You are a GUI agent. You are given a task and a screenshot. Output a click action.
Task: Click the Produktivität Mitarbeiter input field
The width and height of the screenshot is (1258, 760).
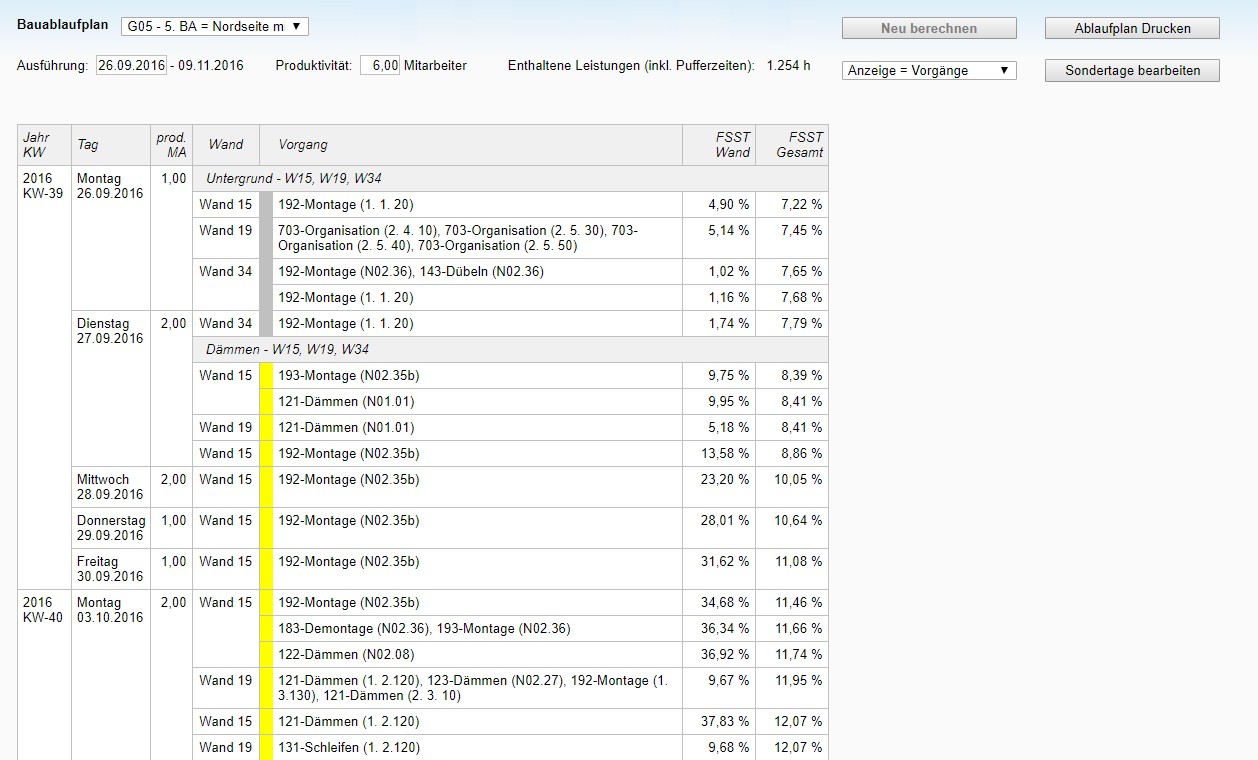pos(380,66)
